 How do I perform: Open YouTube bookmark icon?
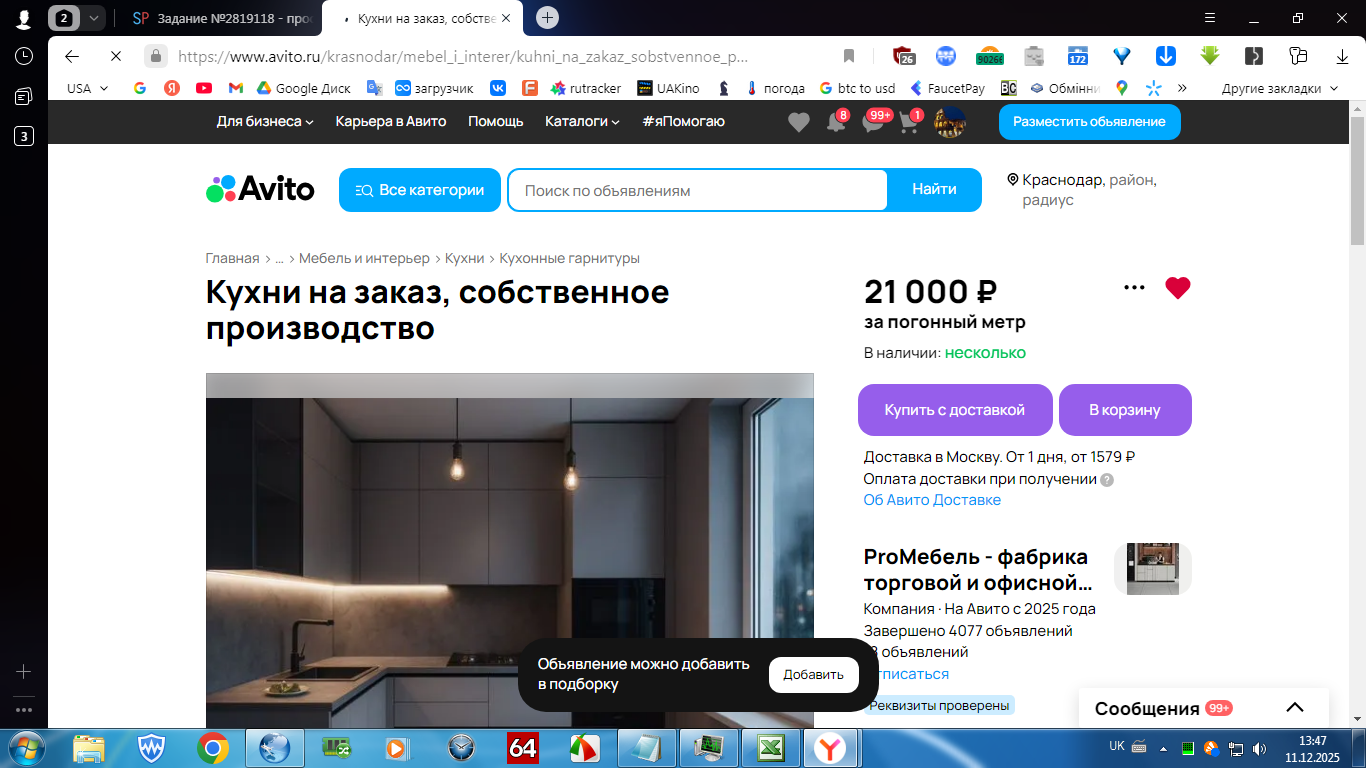pos(204,88)
